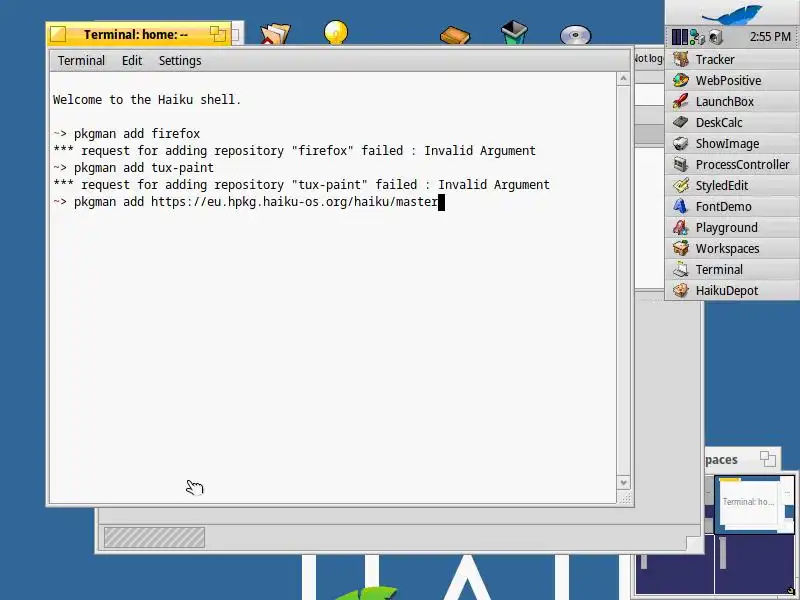Viewport: 800px width, 600px height.
Task: Select LaunchBox in the Deskbar
Action: [732, 101]
